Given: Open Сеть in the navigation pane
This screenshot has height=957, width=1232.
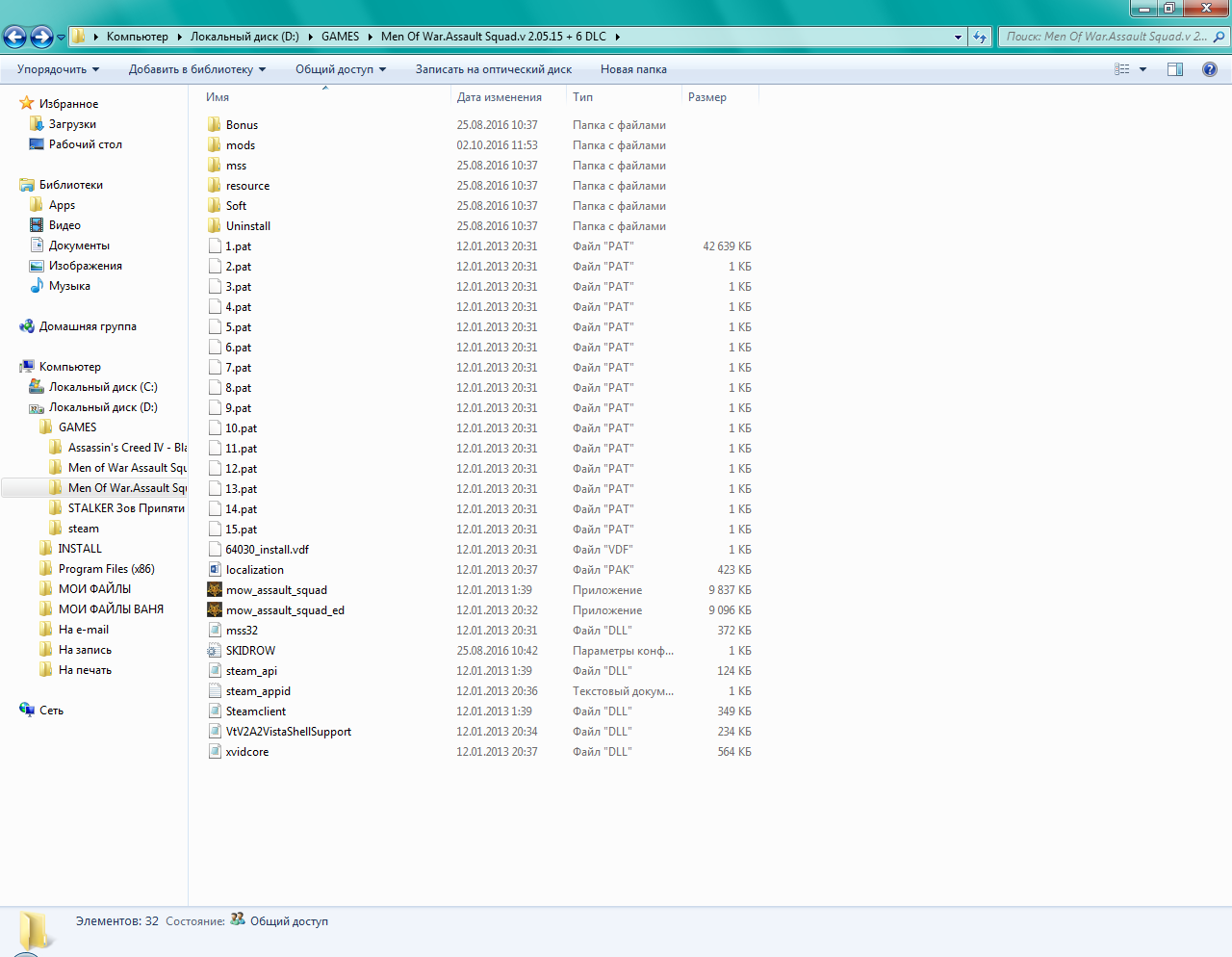Looking at the screenshot, I should (51, 711).
